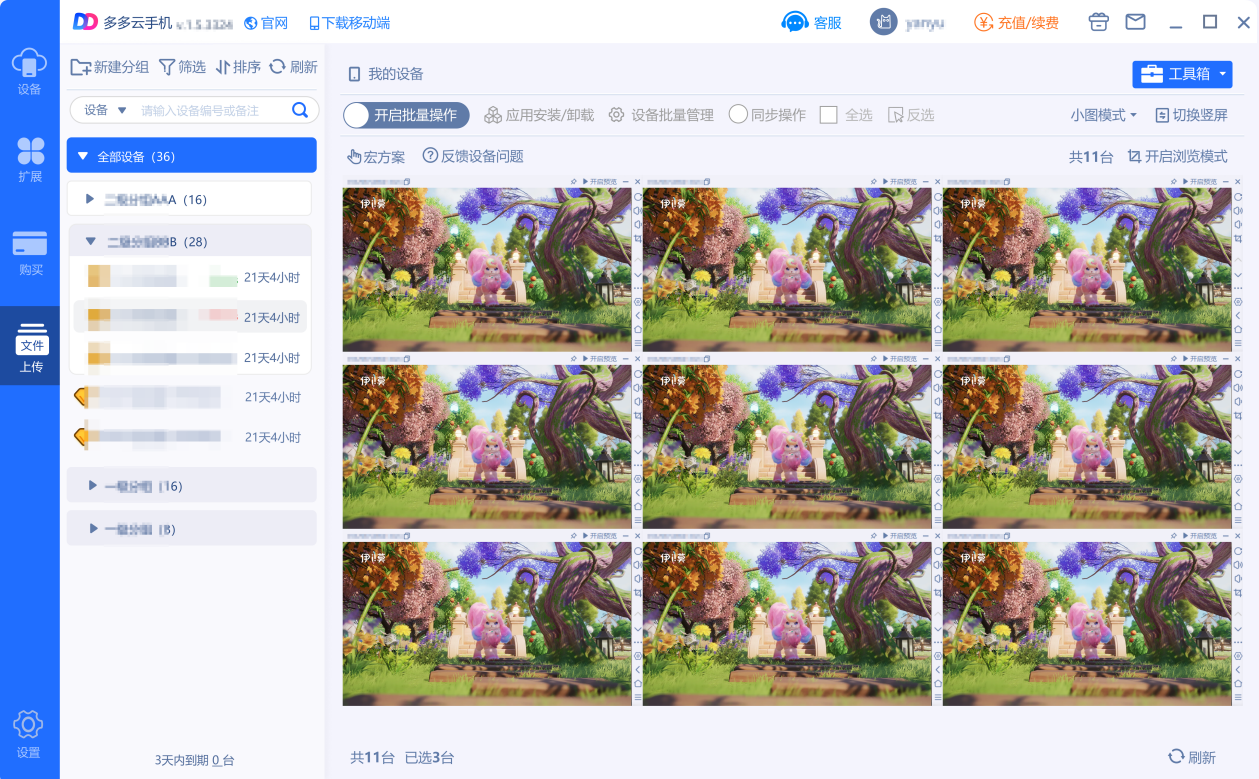Screen dimensions: 1259x779
Task: Click 开启预览 above the first device screen
Action: [x=600, y=182]
